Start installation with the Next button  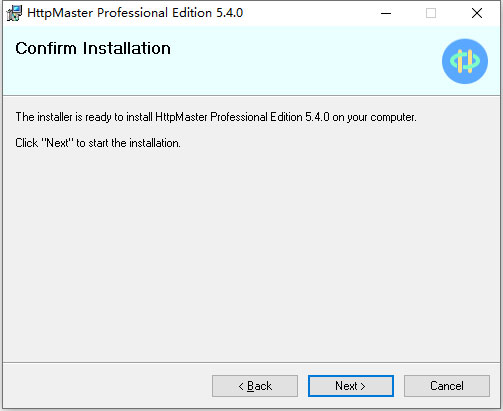[x=351, y=386]
